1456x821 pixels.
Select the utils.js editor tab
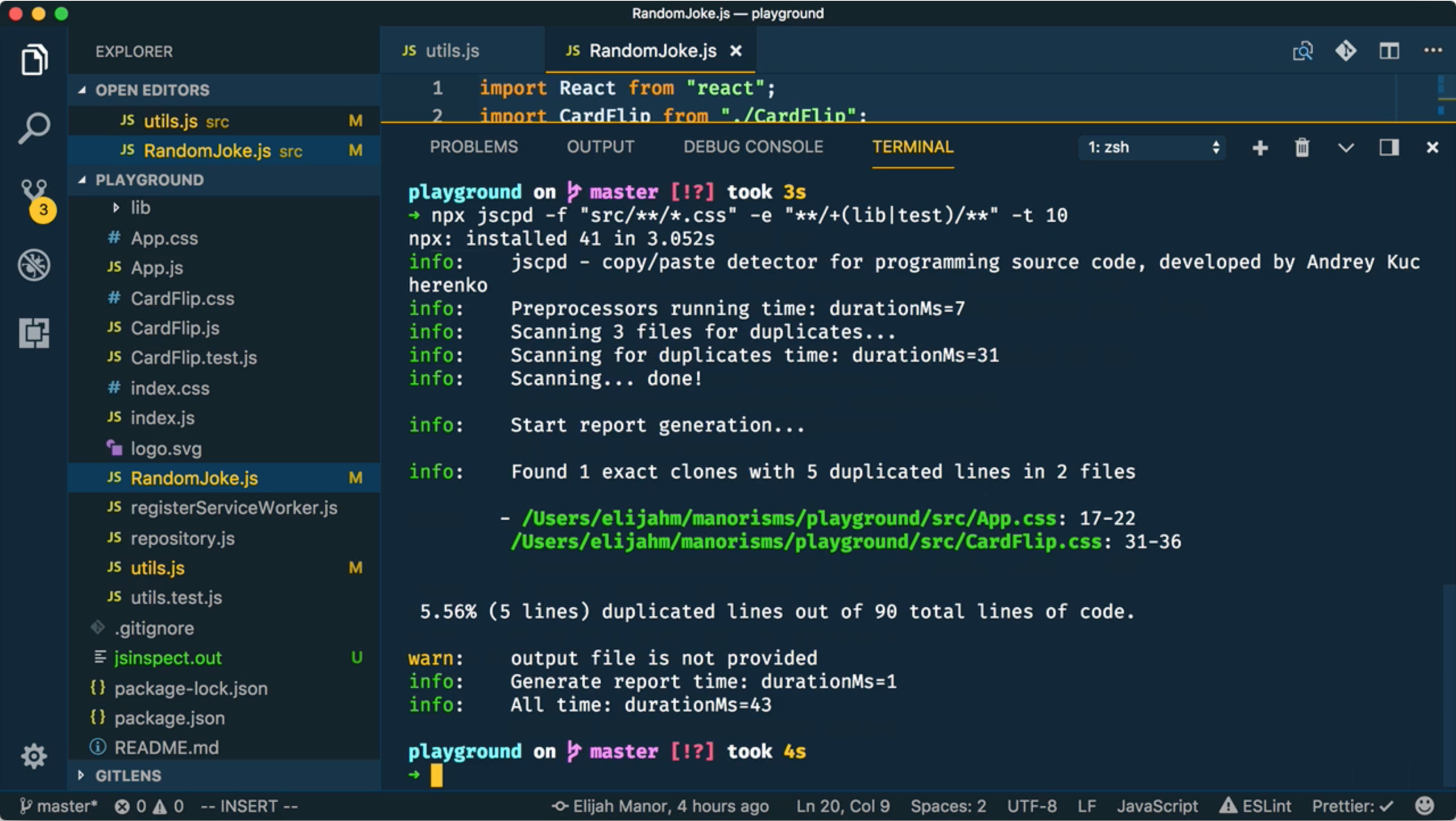(452, 51)
